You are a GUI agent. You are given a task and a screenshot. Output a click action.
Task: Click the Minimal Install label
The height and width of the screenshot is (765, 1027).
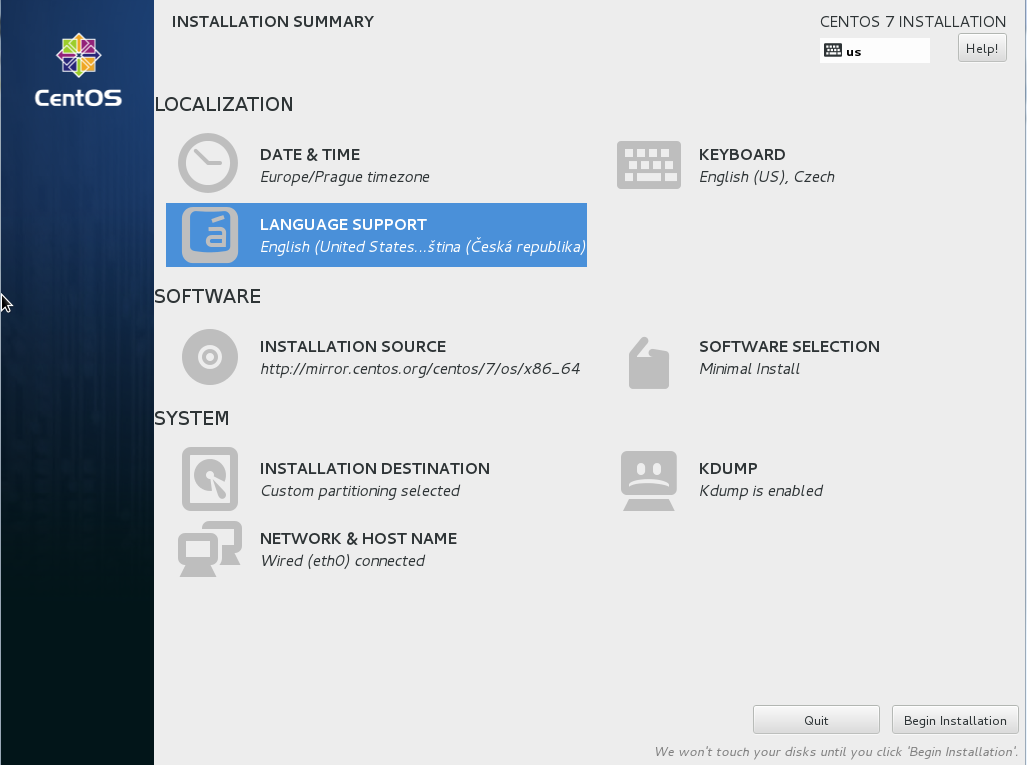[749, 368]
